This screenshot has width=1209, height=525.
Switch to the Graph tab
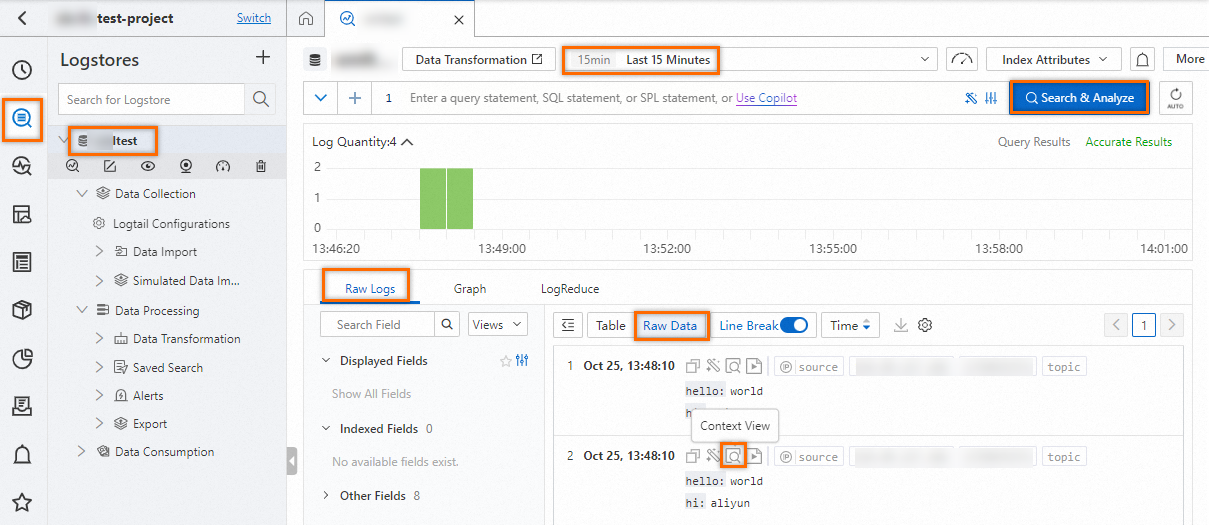[x=470, y=289]
